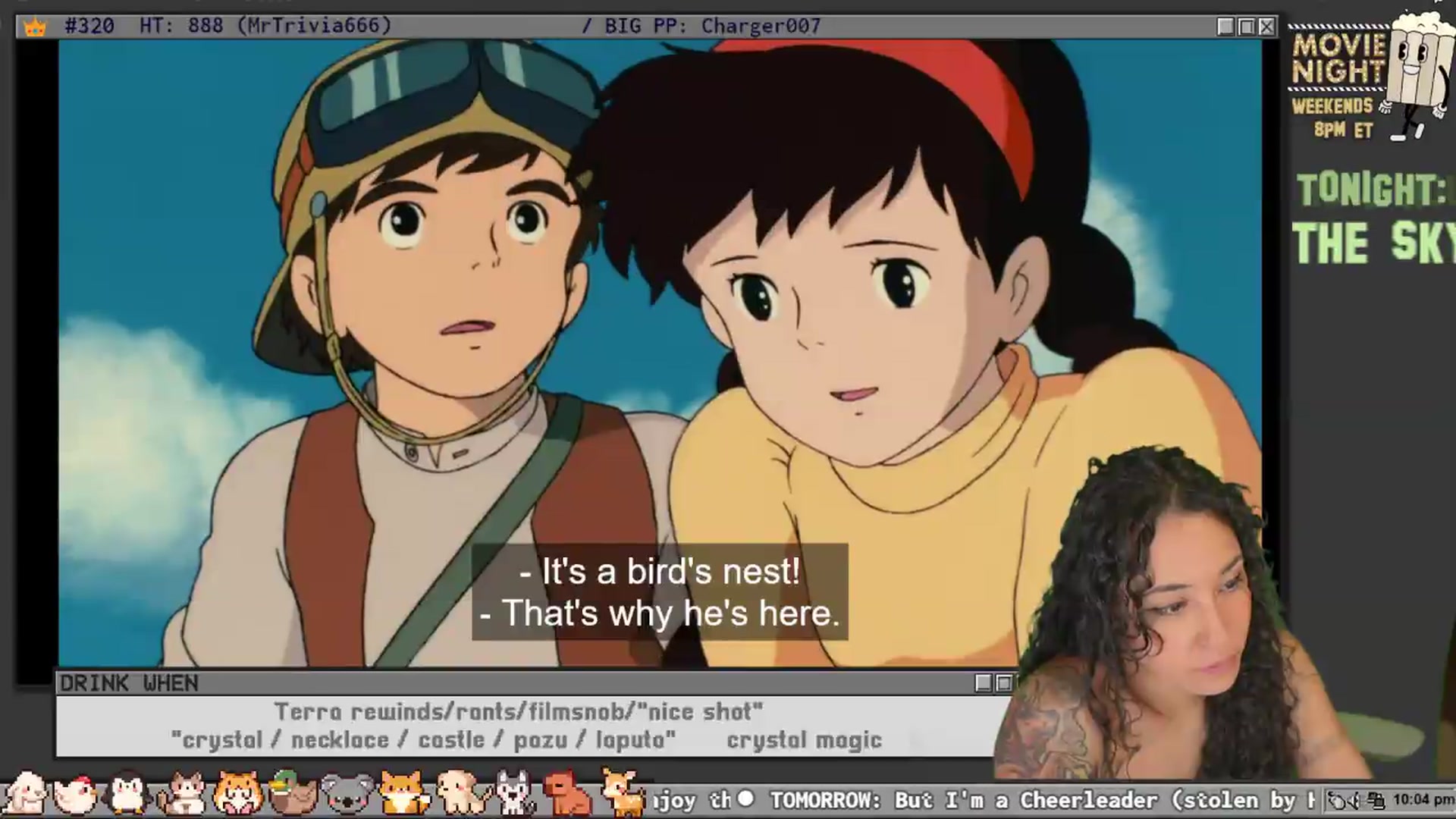Open the network computers tray icon
Viewport: 1456px width, 819px height.
pyautogui.click(x=1376, y=800)
